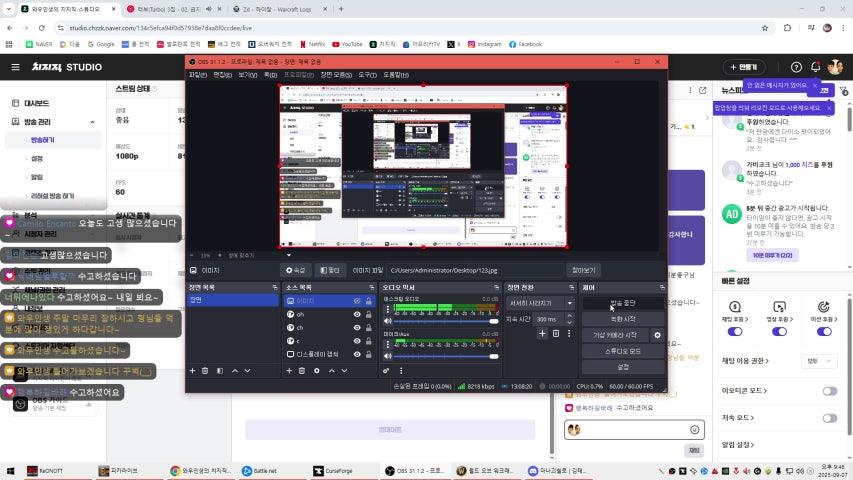
Task: Open OBS 설정 settings button
Action: (623, 367)
